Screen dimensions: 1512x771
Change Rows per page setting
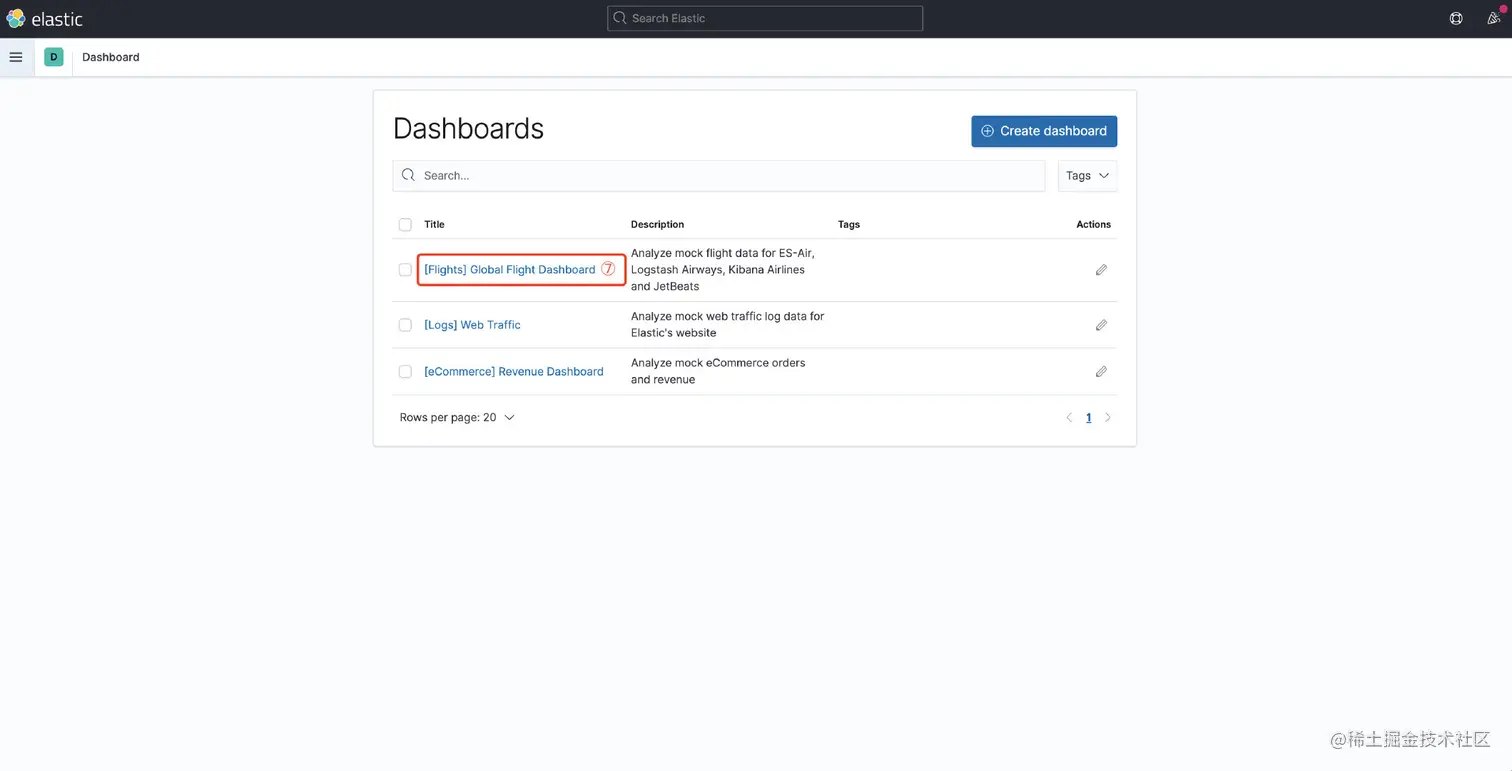click(x=457, y=418)
